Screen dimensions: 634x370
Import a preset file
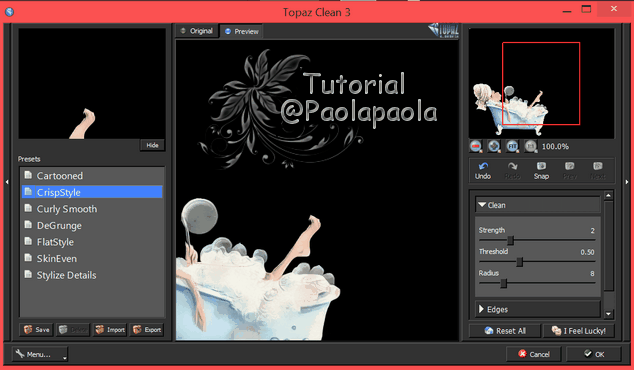(x=110, y=330)
